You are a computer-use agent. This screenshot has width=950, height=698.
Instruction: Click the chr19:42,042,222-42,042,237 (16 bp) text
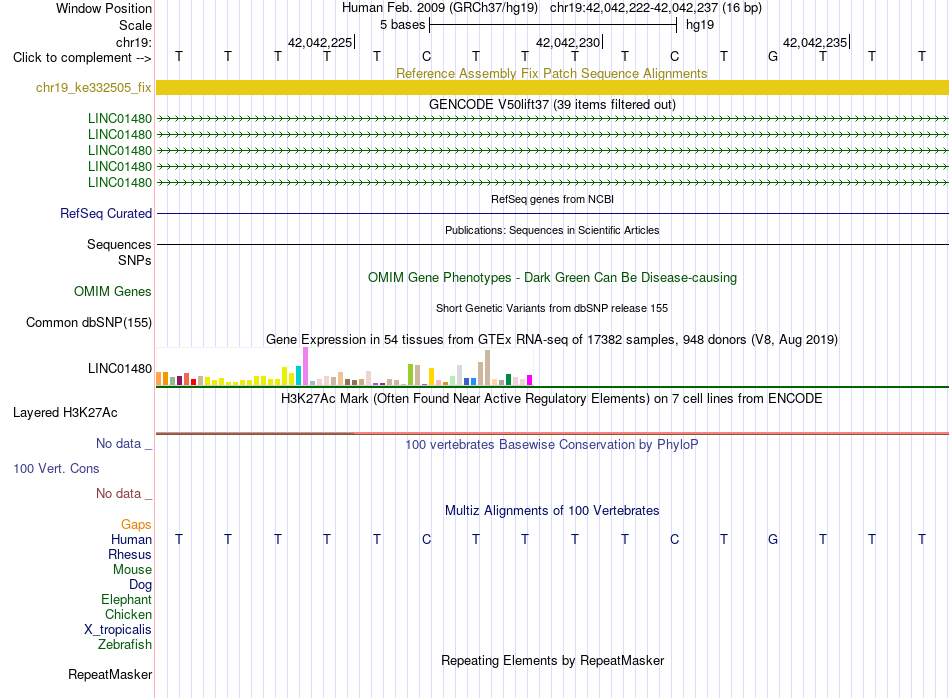point(656,8)
